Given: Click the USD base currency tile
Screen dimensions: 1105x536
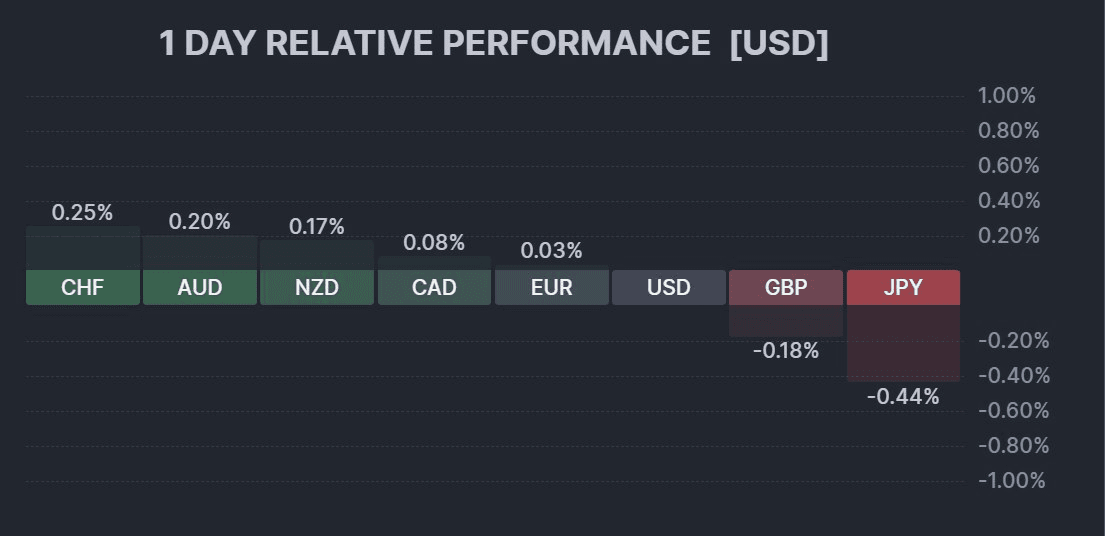Looking at the screenshot, I should (669, 288).
